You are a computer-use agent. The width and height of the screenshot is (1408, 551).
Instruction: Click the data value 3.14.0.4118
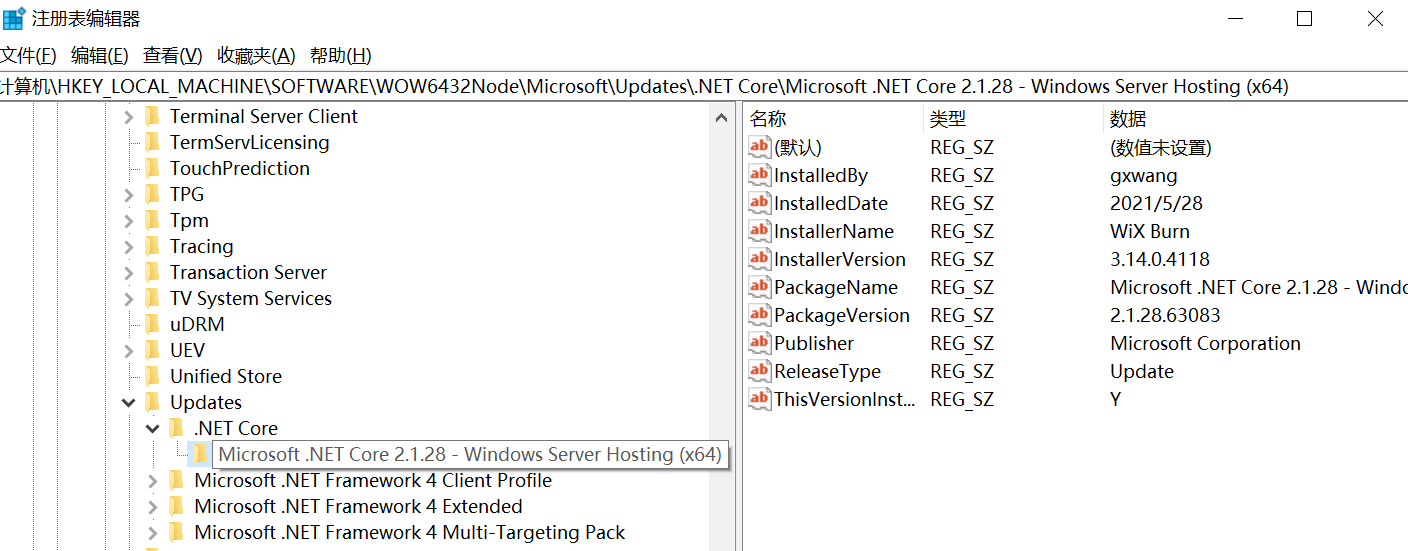pyautogui.click(x=1160, y=260)
